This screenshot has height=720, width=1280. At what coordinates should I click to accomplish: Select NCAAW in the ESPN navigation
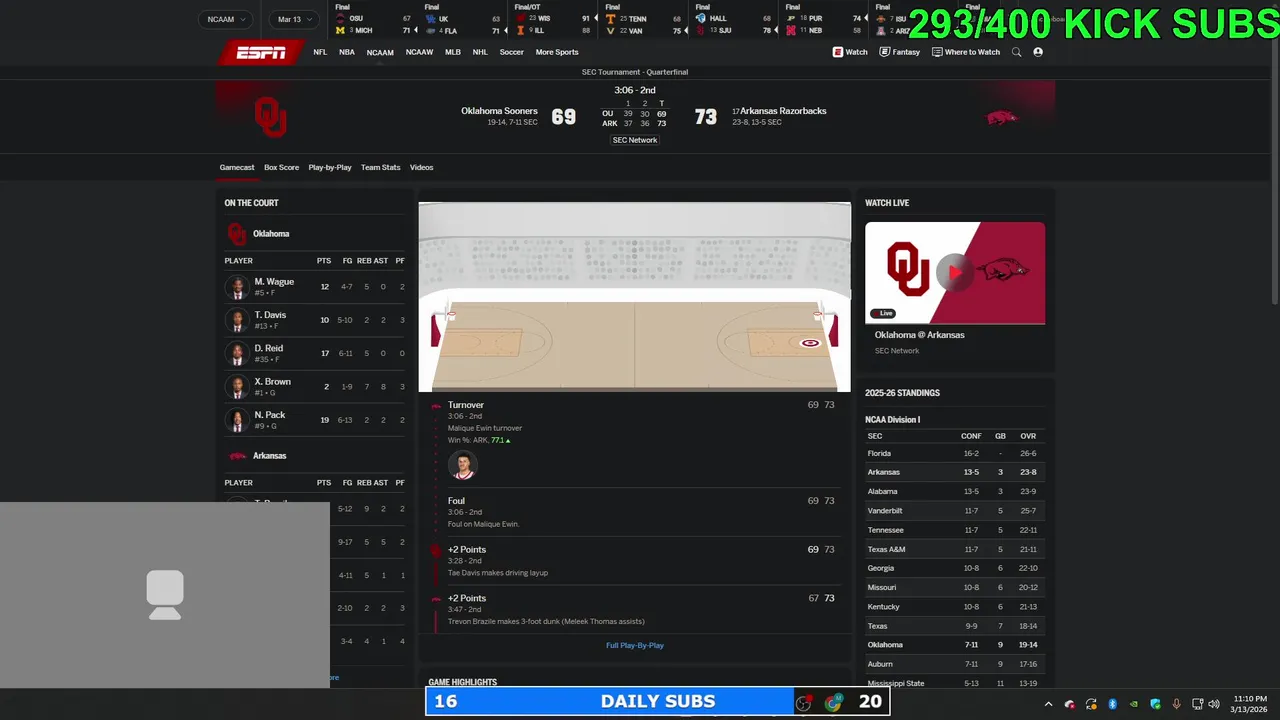pos(419,52)
